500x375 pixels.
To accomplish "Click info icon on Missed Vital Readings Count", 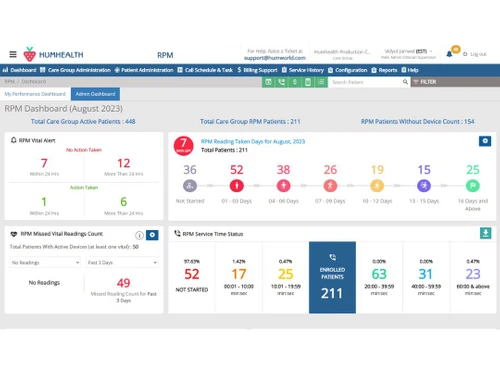I will coord(139,235).
